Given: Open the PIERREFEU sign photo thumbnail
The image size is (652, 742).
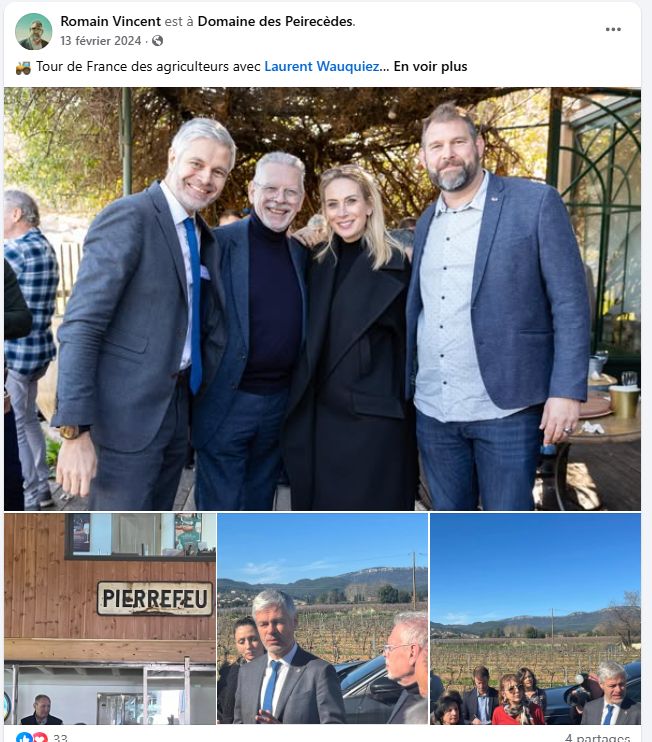Looking at the screenshot, I should (110, 618).
